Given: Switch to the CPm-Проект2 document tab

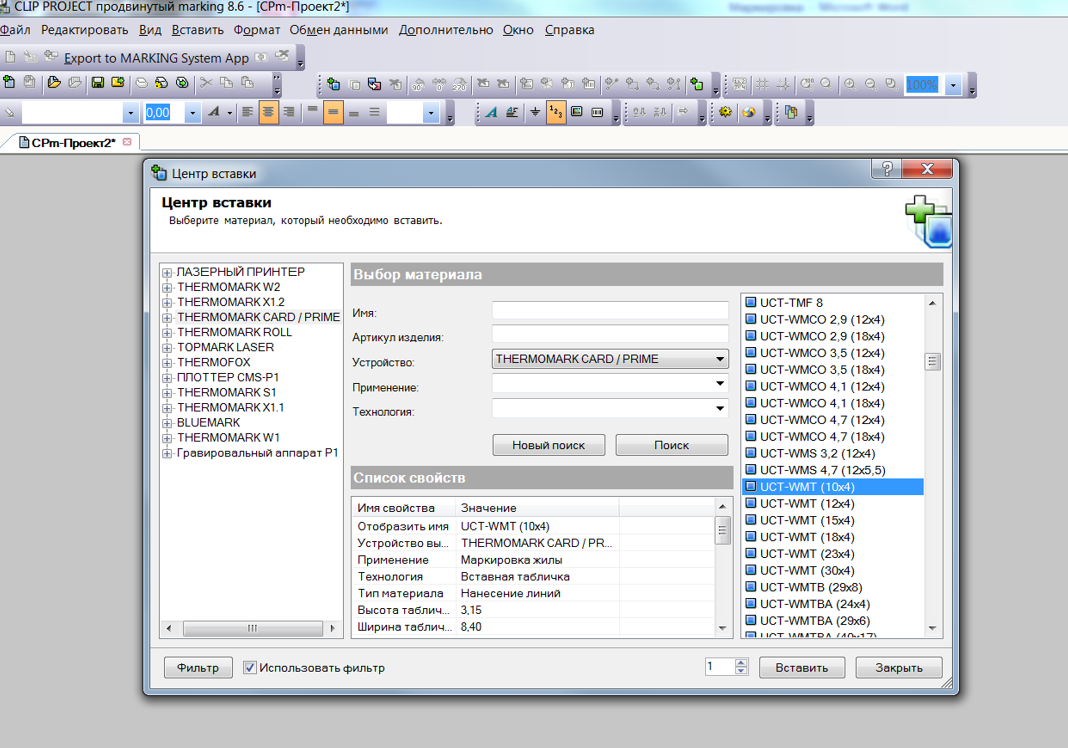Looking at the screenshot, I should pos(73,142).
